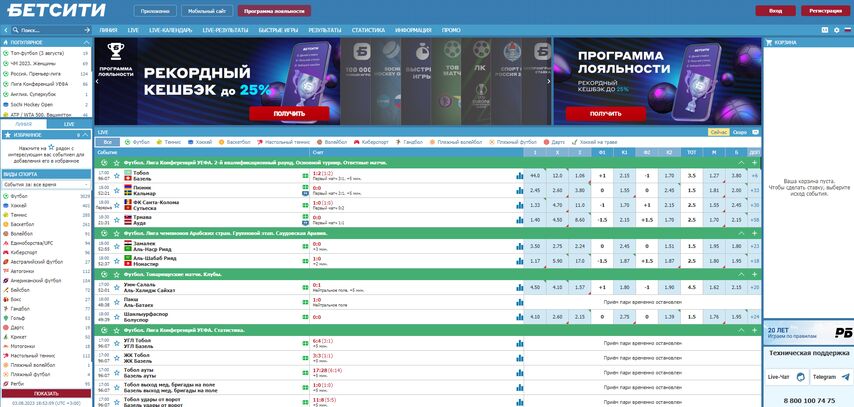Favorite the whole Лига чемпионов Арабских стран league star
The image size is (854, 407).
click(x=116, y=233)
